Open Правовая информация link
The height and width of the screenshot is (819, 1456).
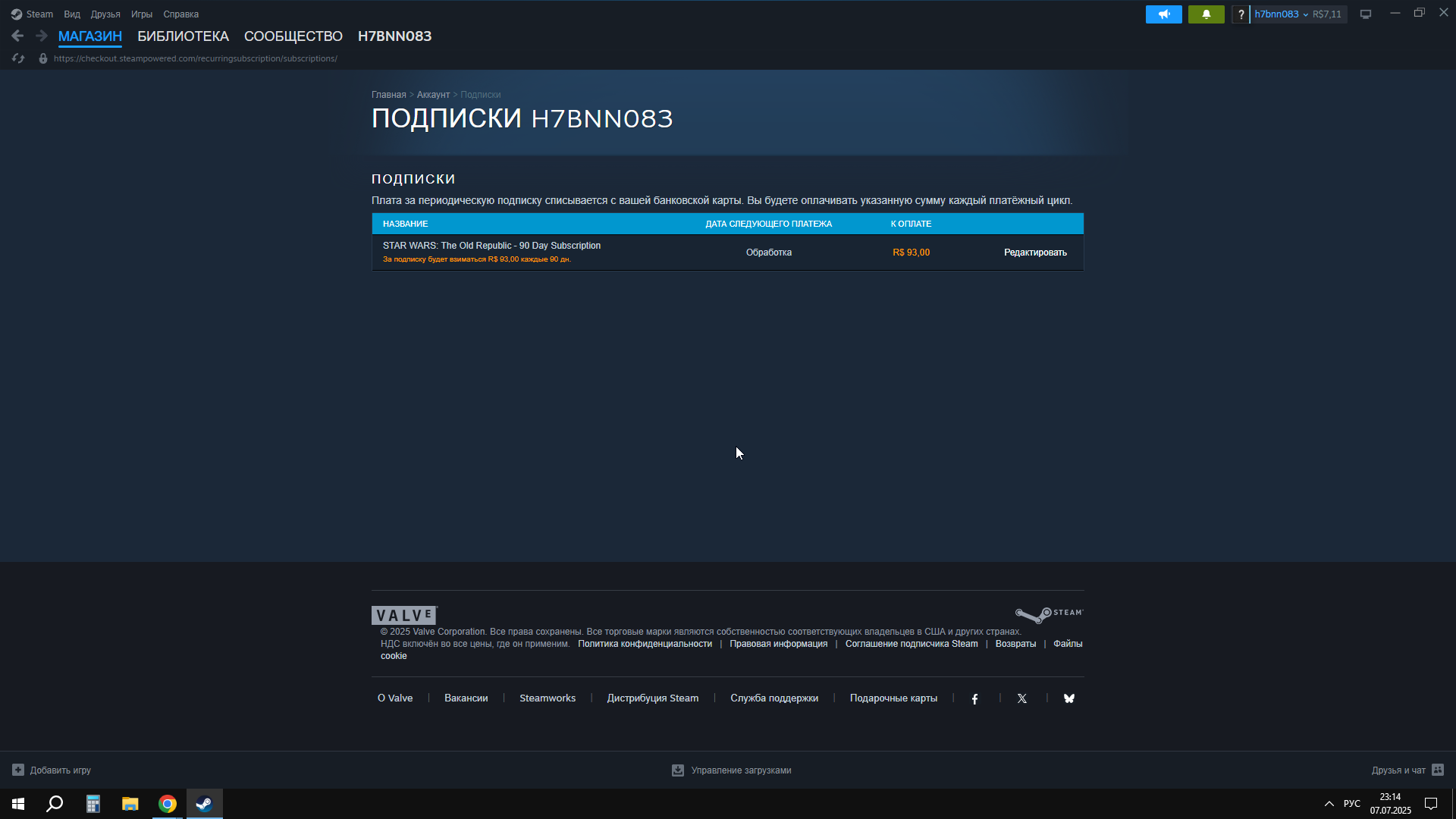779,644
